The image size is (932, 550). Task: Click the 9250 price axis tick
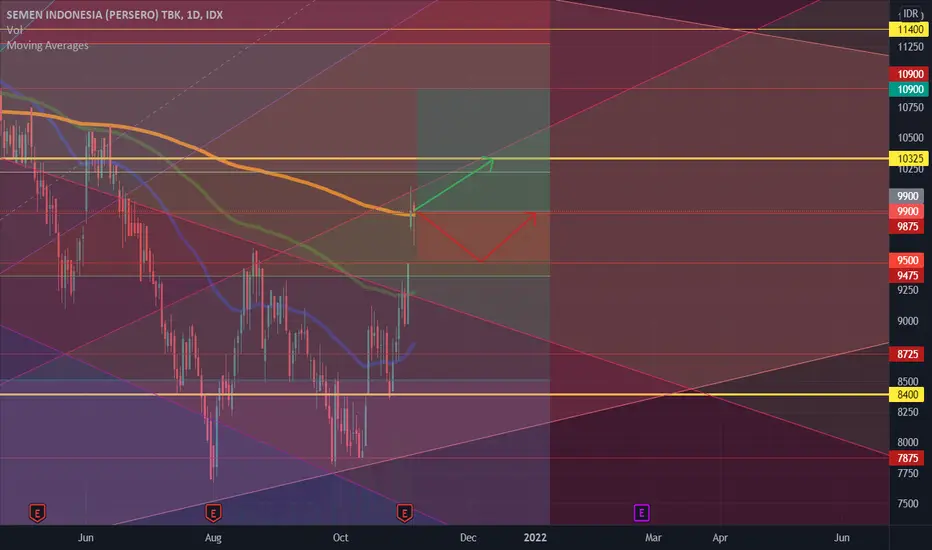908,290
